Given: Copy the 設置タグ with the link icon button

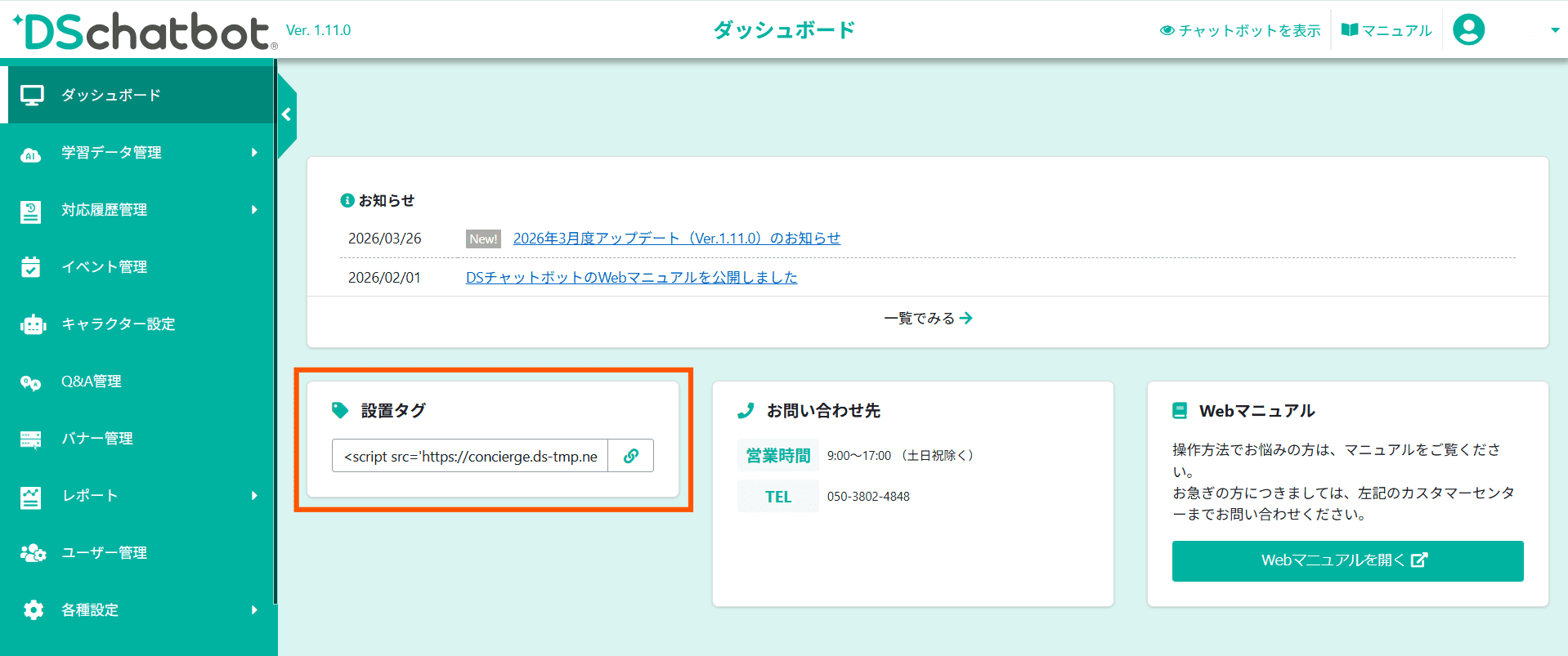Looking at the screenshot, I should click(x=631, y=456).
